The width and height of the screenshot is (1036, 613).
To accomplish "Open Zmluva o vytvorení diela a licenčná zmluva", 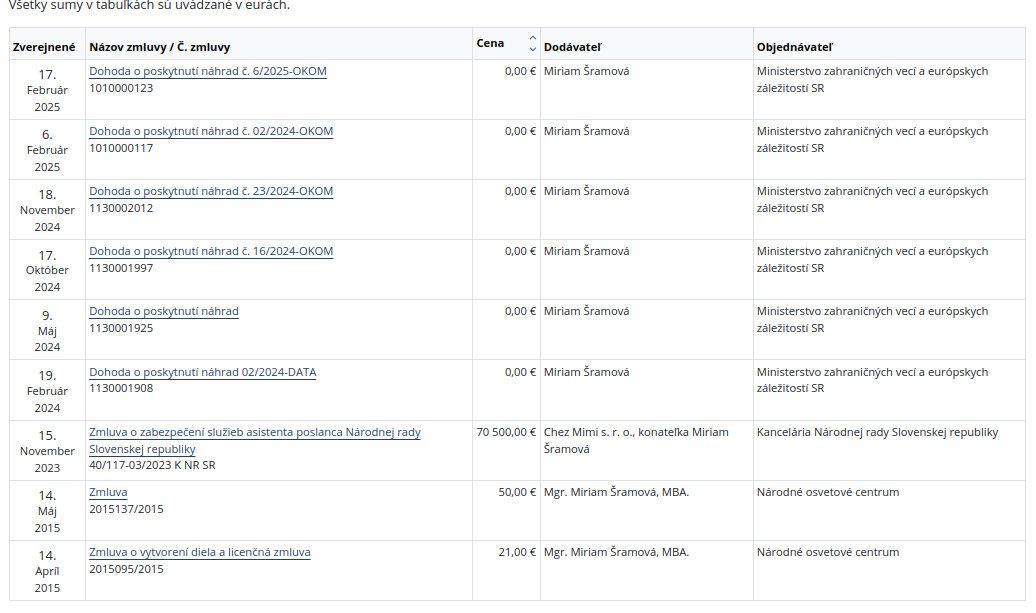I will 199,552.
